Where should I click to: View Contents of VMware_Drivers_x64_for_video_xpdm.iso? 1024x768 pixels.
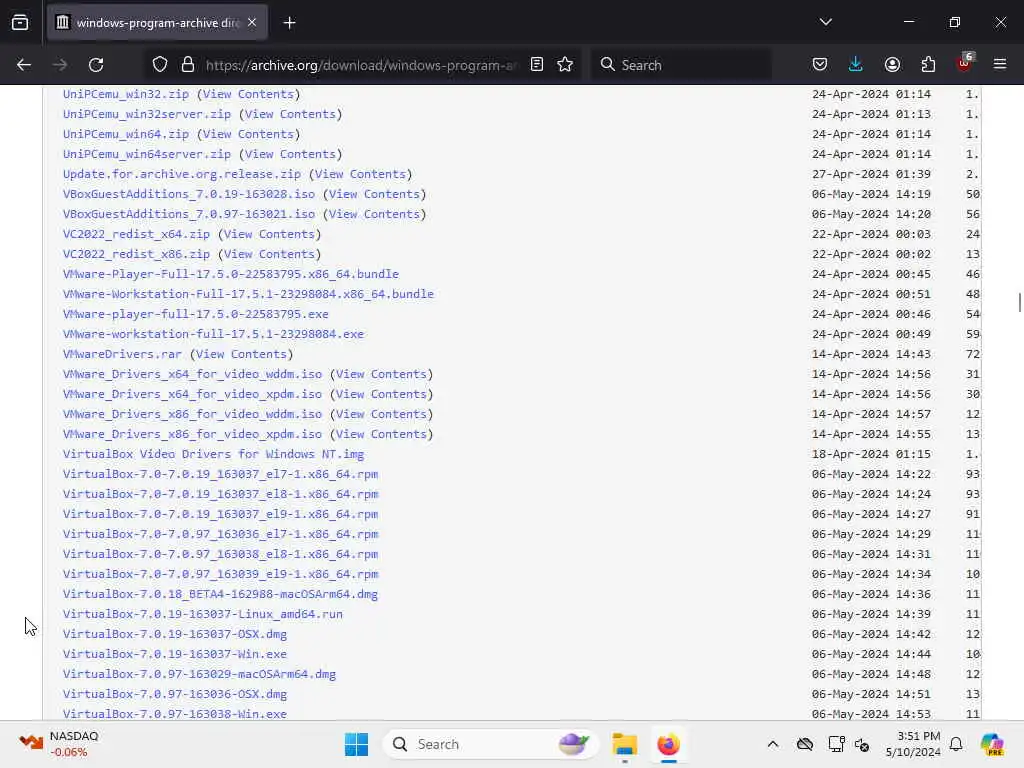click(x=381, y=394)
